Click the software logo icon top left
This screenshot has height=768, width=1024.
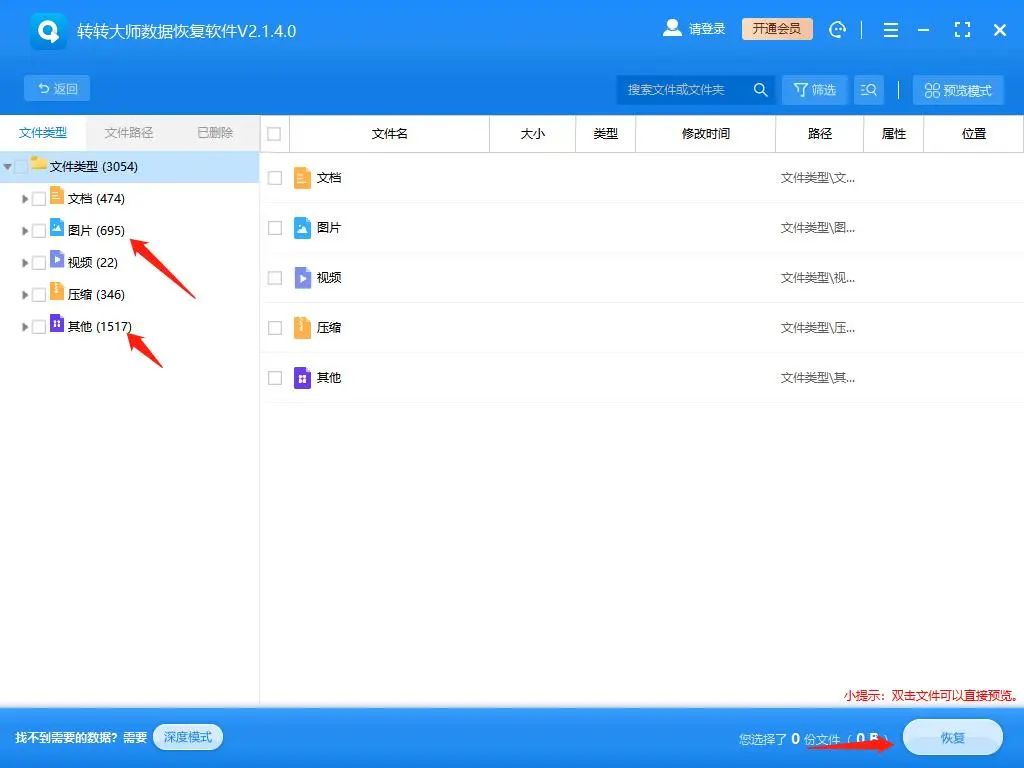click(x=46, y=30)
